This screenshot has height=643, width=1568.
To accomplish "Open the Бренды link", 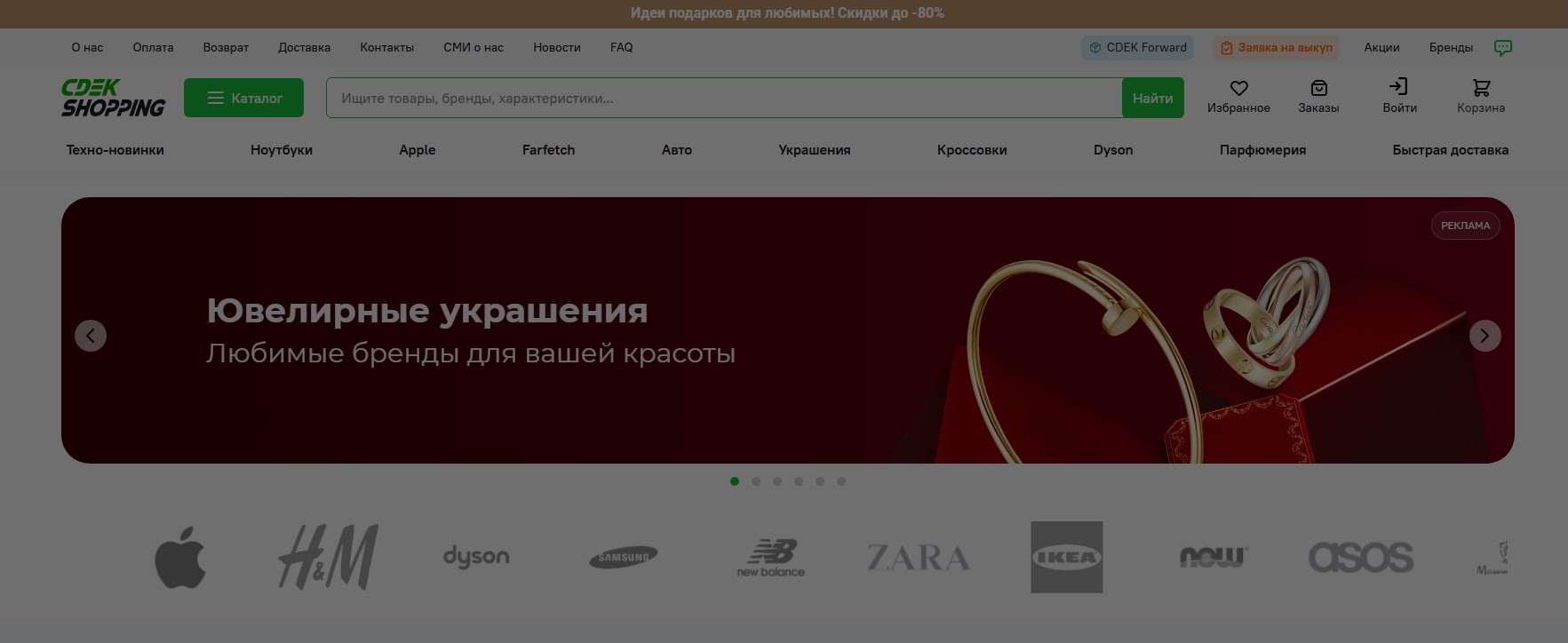I will (1451, 48).
